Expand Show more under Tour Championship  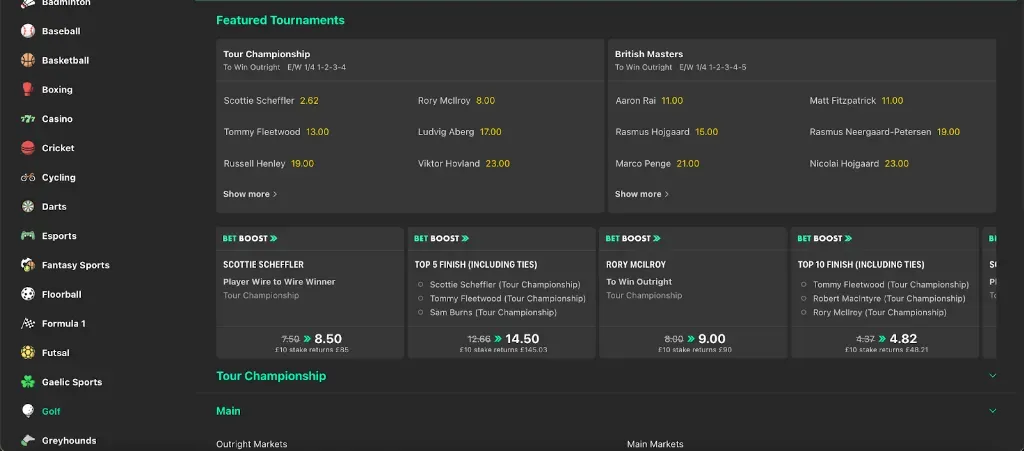250,194
